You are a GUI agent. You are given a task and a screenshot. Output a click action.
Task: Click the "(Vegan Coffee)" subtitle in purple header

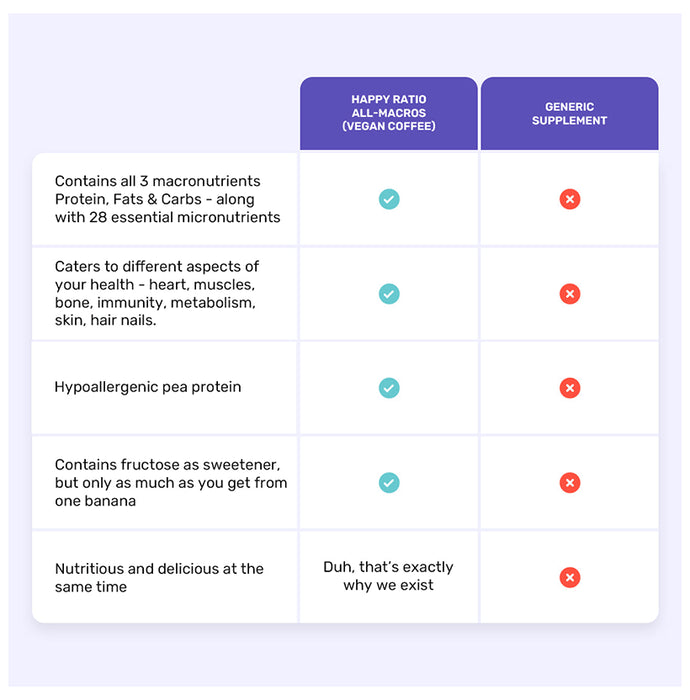tap(389, 127)
